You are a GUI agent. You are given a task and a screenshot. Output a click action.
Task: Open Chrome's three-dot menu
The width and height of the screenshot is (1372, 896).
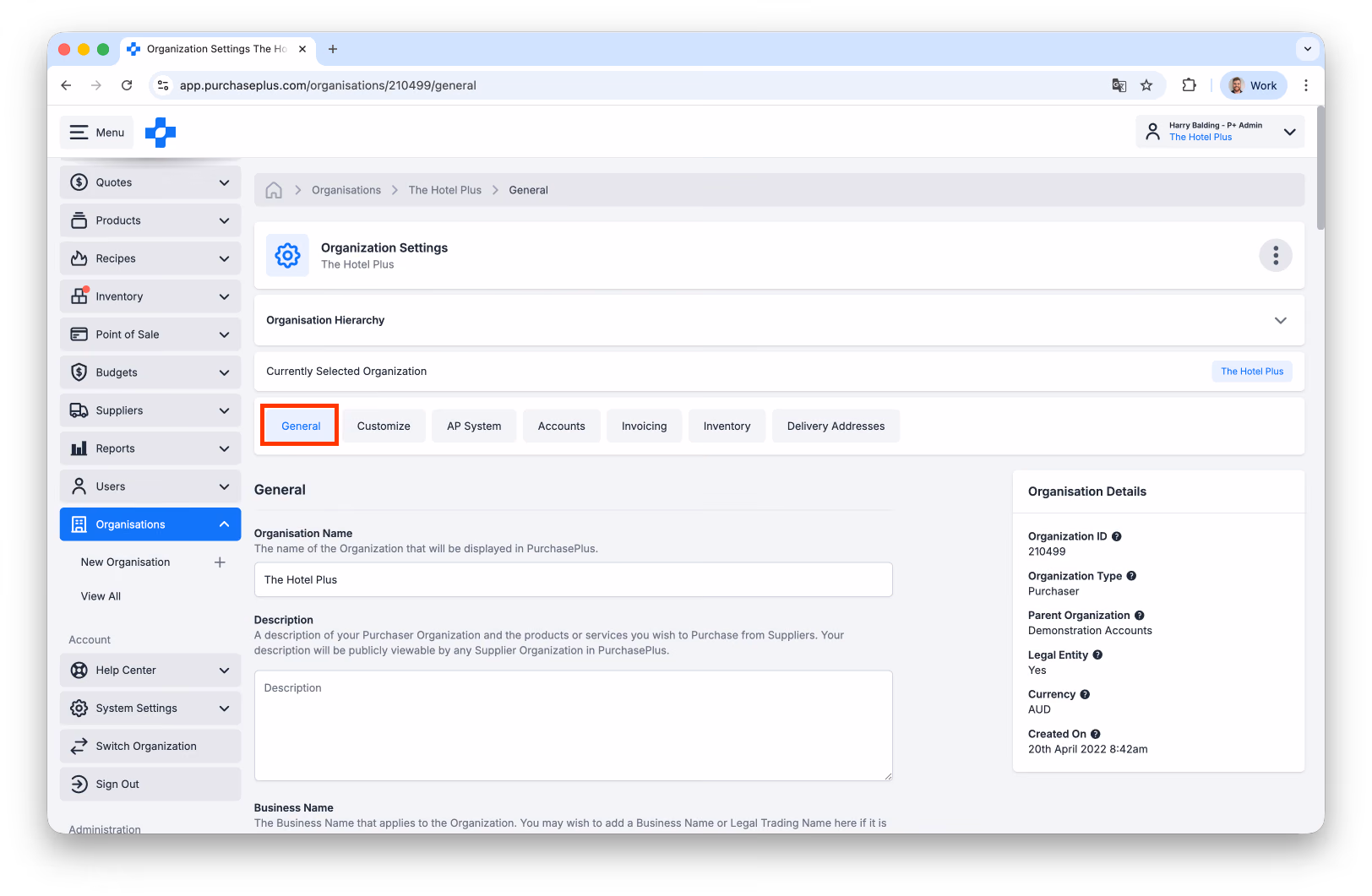pos(1306,85)
